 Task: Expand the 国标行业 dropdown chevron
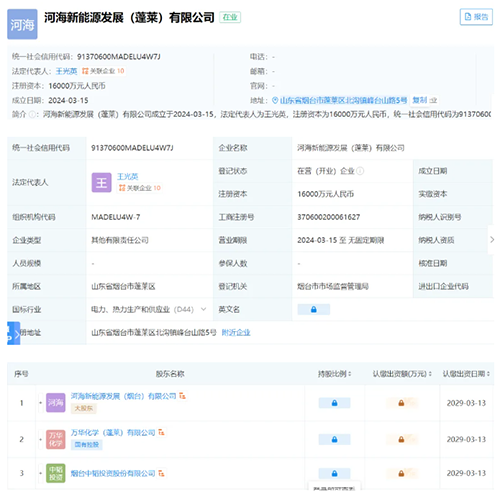coord(203,309)
